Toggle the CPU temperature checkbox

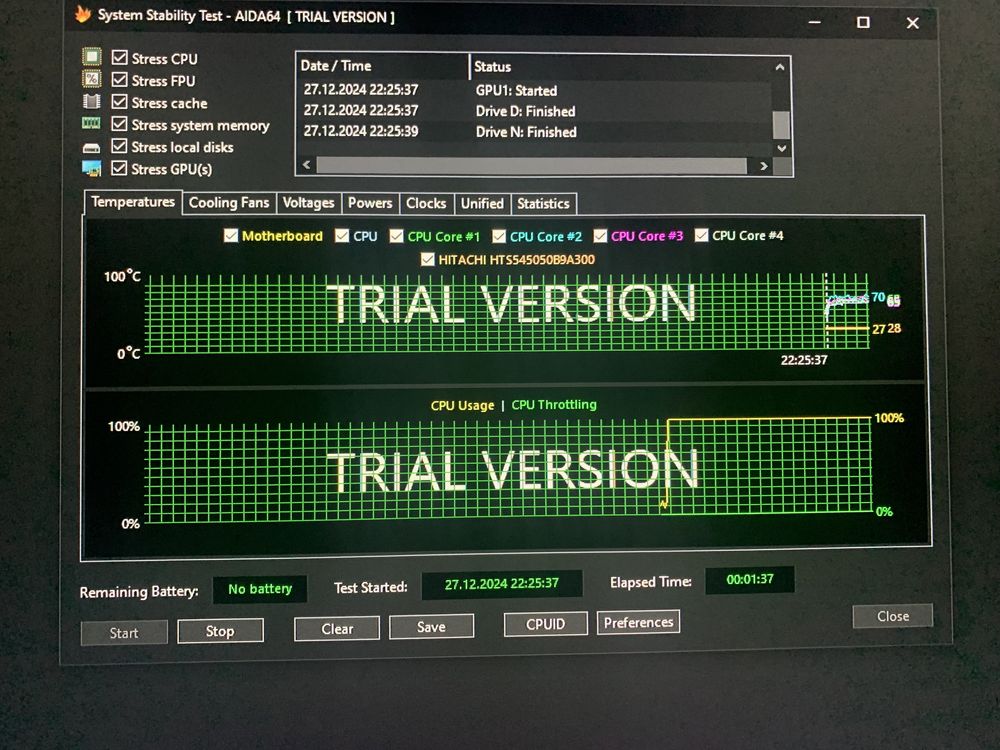342,236
